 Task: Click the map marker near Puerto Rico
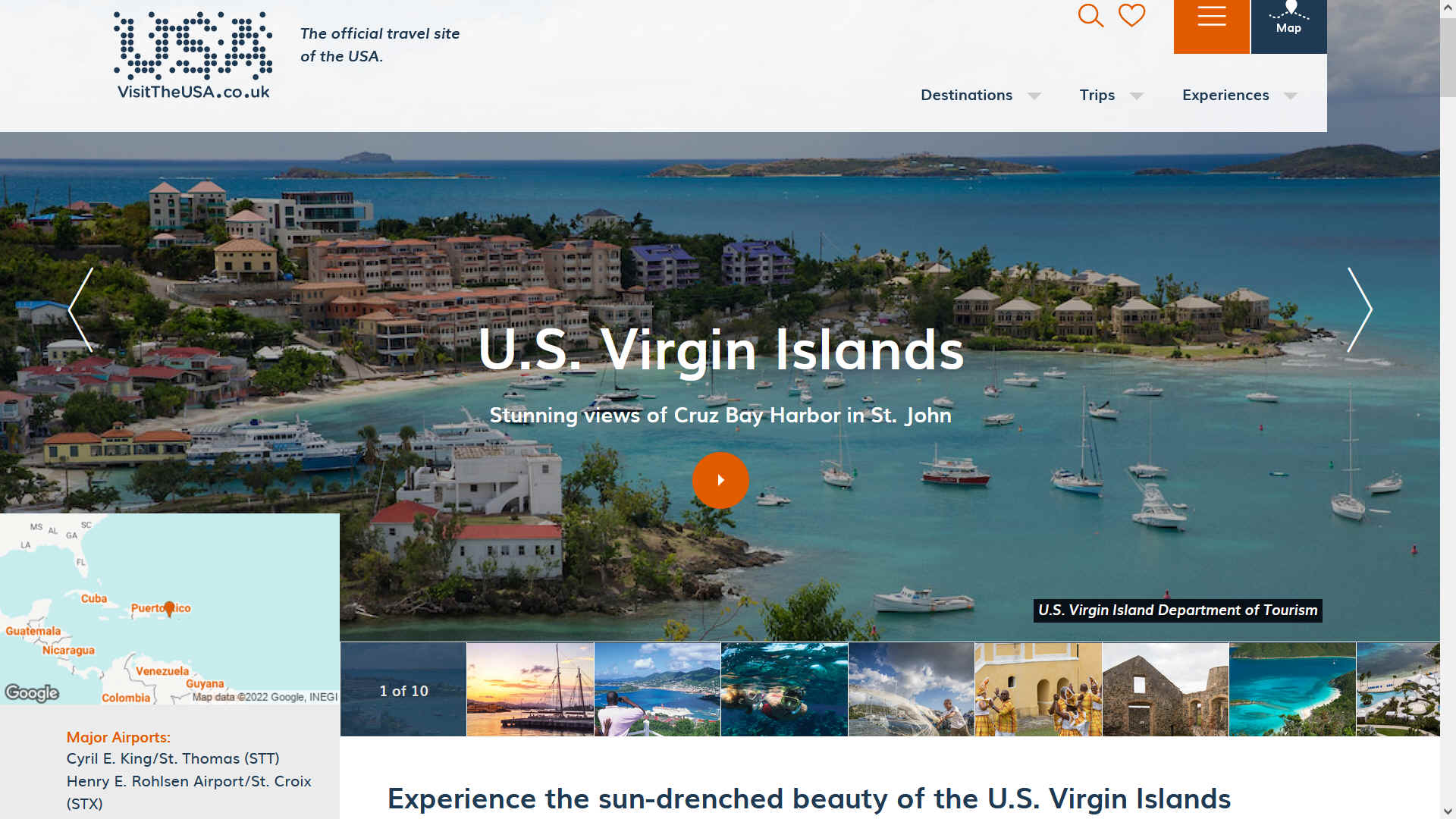(x=169, y=608)
